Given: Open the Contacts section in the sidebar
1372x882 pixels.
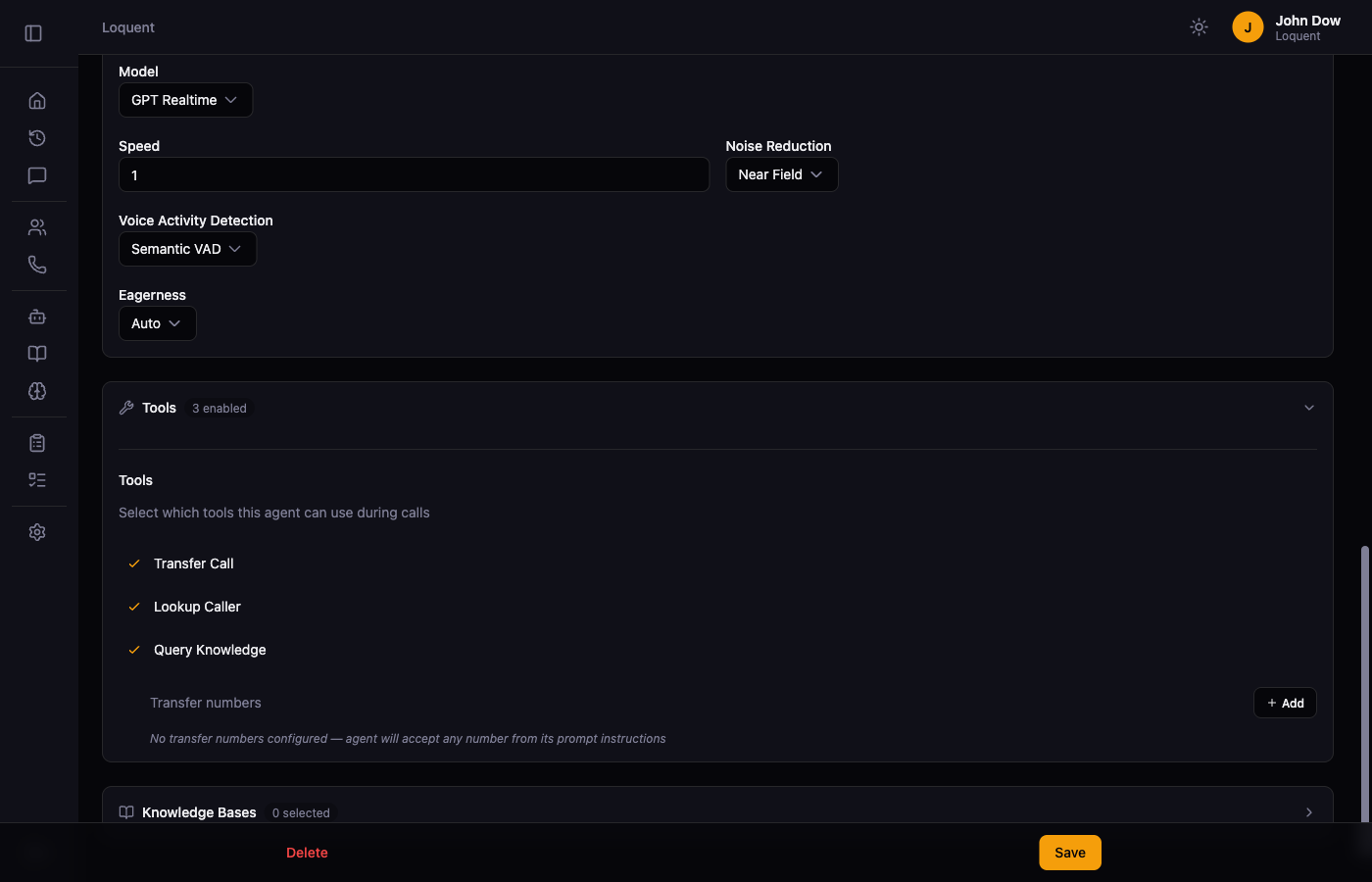Looking at the screenshot, I should tap(36, 226).
